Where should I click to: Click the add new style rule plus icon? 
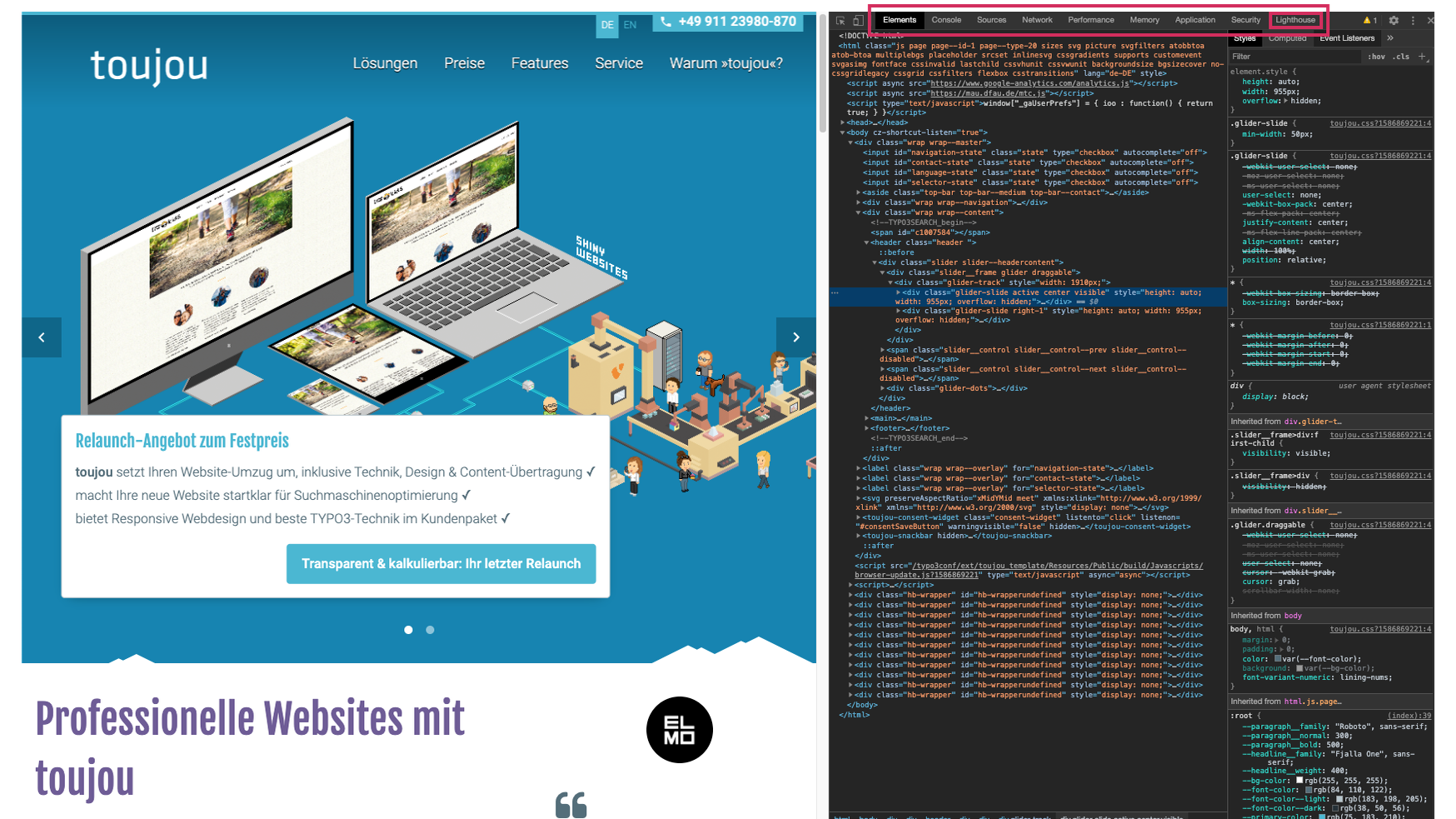tap(1422, 57)
